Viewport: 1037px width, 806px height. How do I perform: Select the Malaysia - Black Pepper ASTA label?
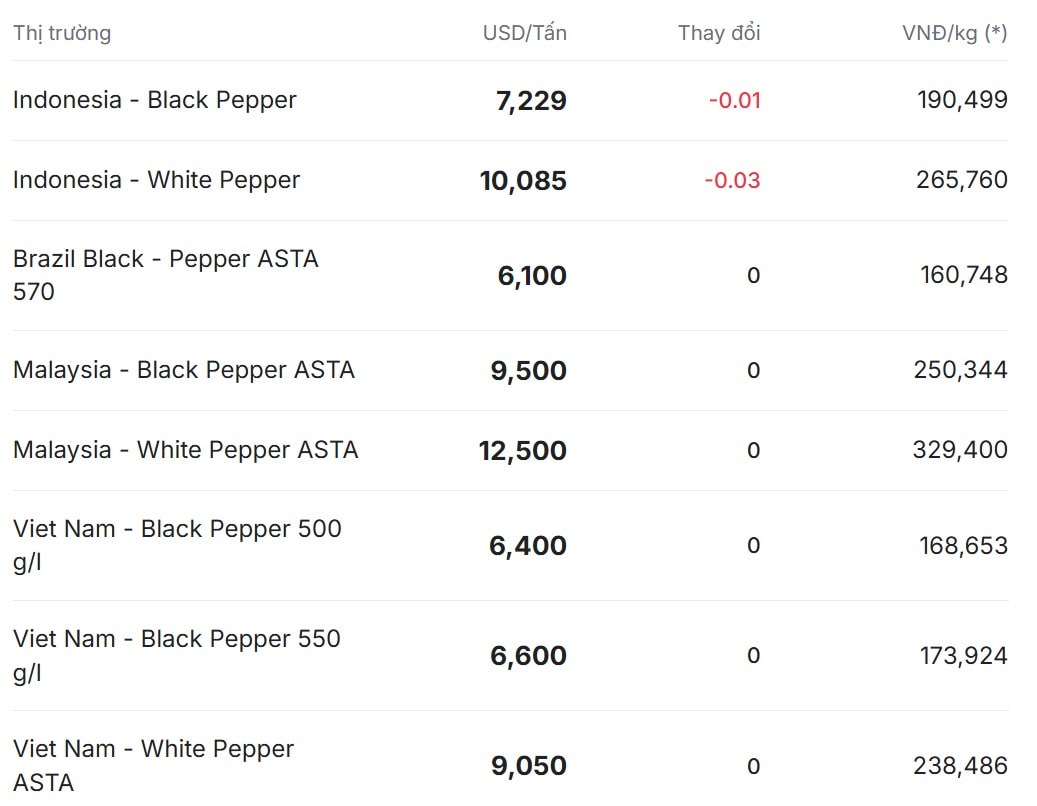[x=184, y=370]
